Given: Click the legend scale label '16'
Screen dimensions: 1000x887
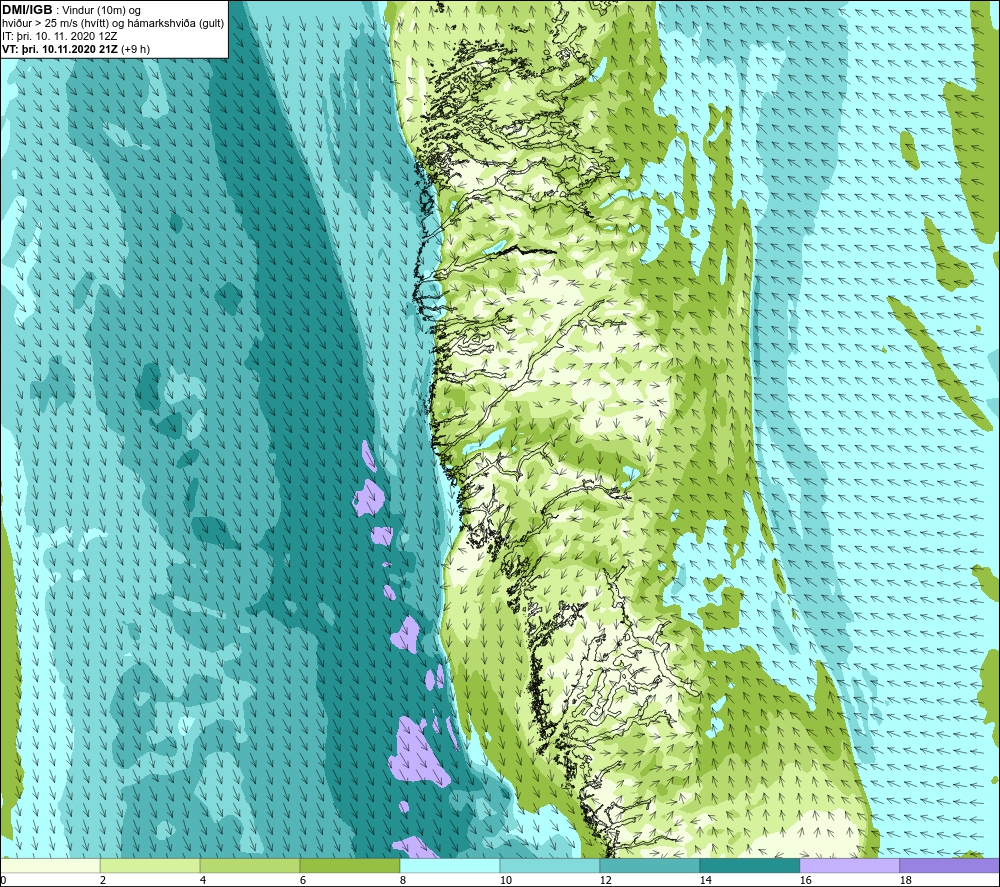Looking at the screenshot, I should pos(805,880).
